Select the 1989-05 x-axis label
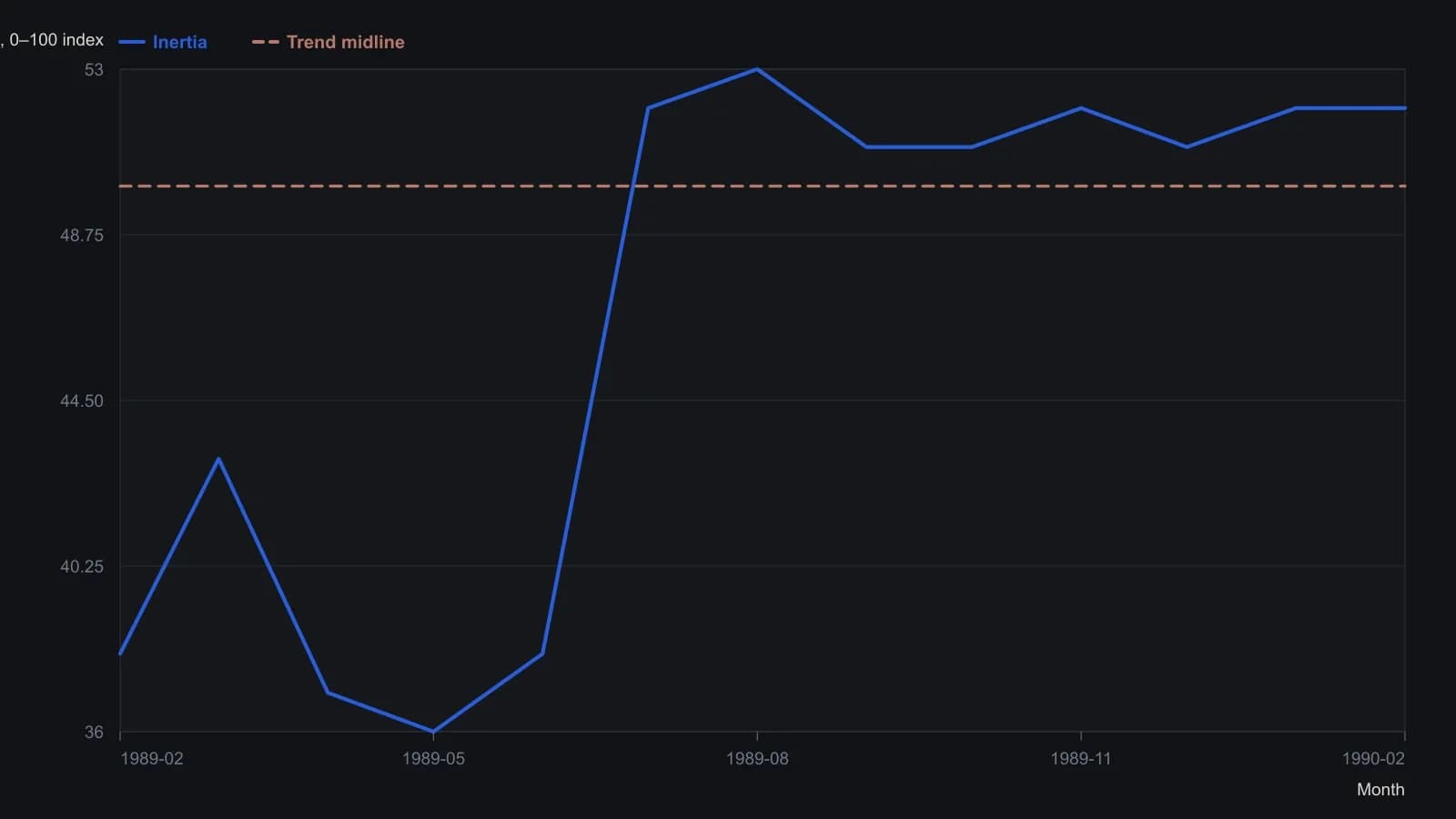The width and height of the screenshot is (1456, 819). pos(433,759)
